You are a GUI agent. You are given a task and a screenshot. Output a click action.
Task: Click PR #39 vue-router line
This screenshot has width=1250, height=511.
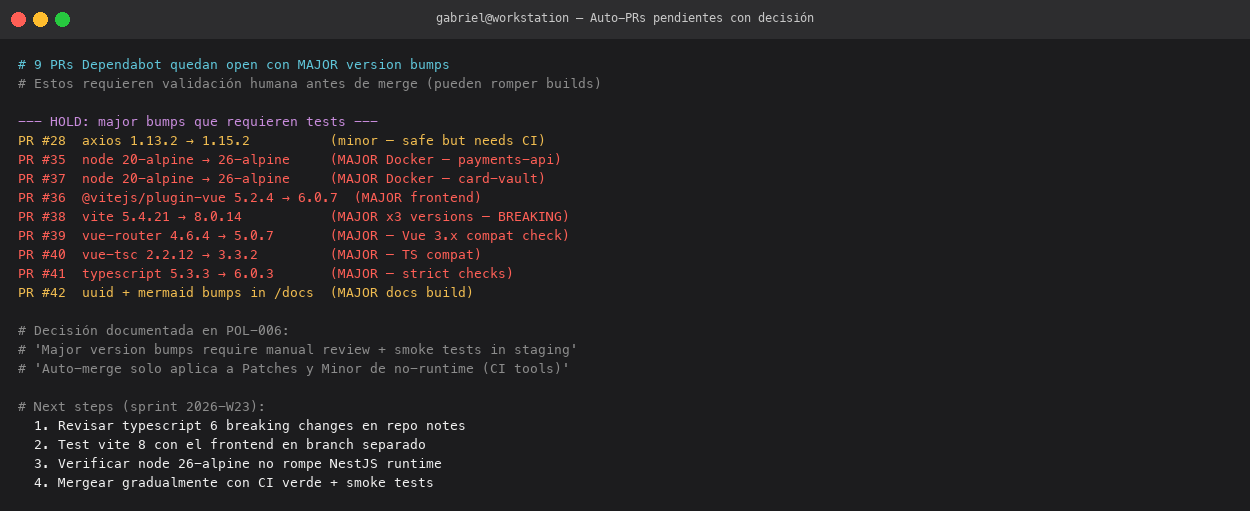click(x=294, y=236)
